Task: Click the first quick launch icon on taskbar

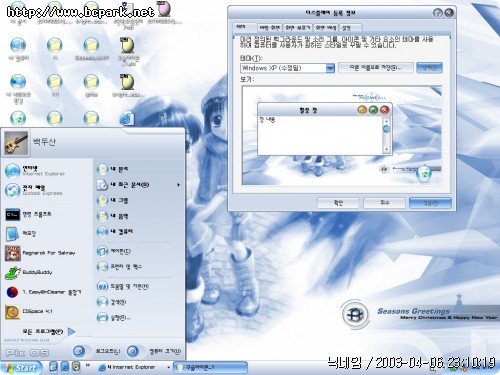Action: pos(53,367)
